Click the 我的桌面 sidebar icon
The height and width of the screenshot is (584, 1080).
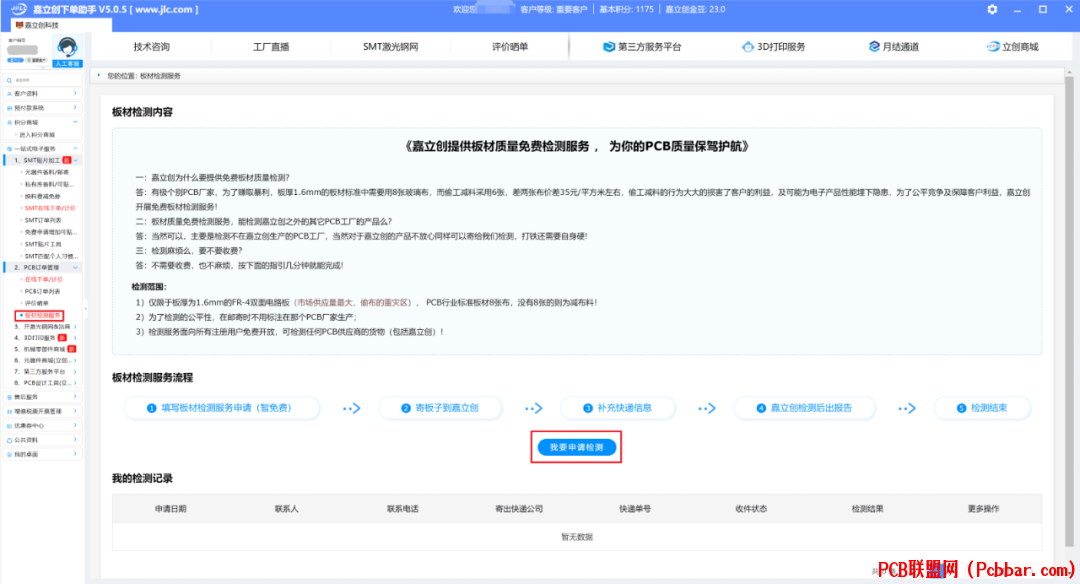[x=9, y=455]
